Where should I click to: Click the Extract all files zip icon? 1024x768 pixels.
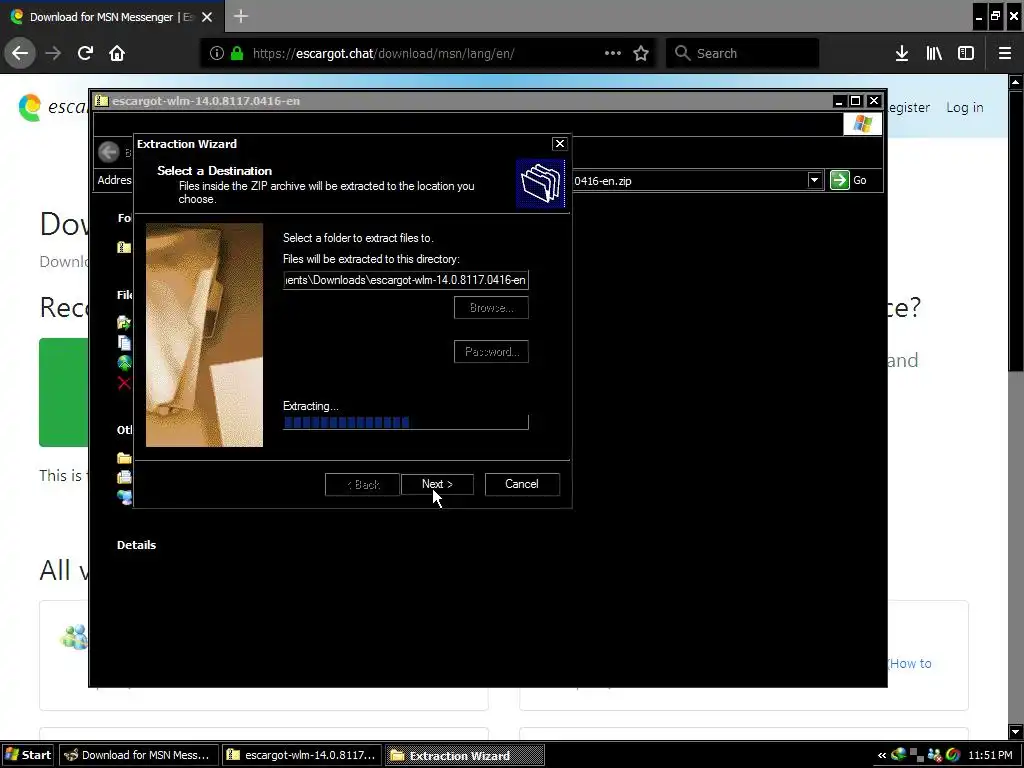pos(124,248)
